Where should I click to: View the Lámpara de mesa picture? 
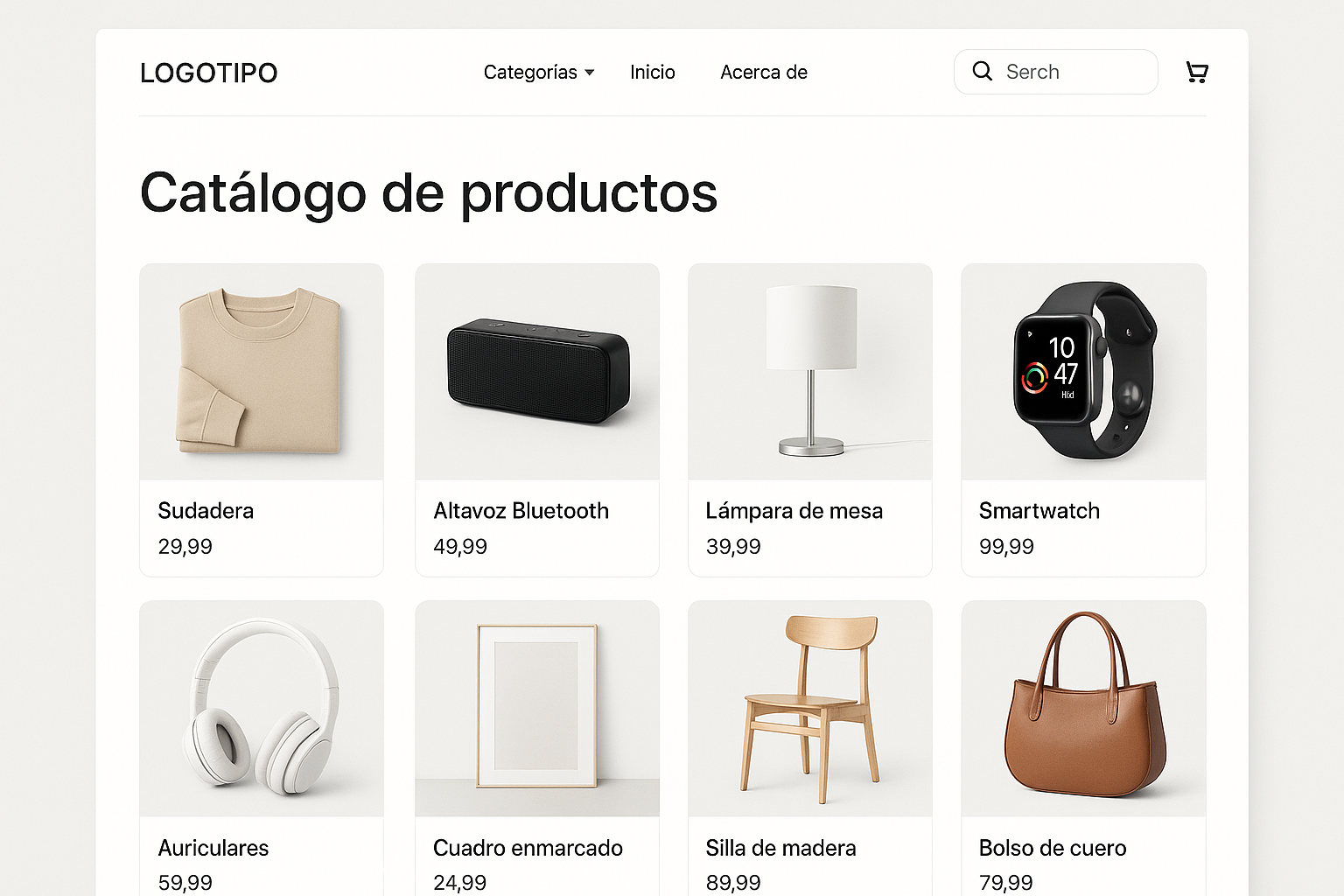click(x=810, y=372)
